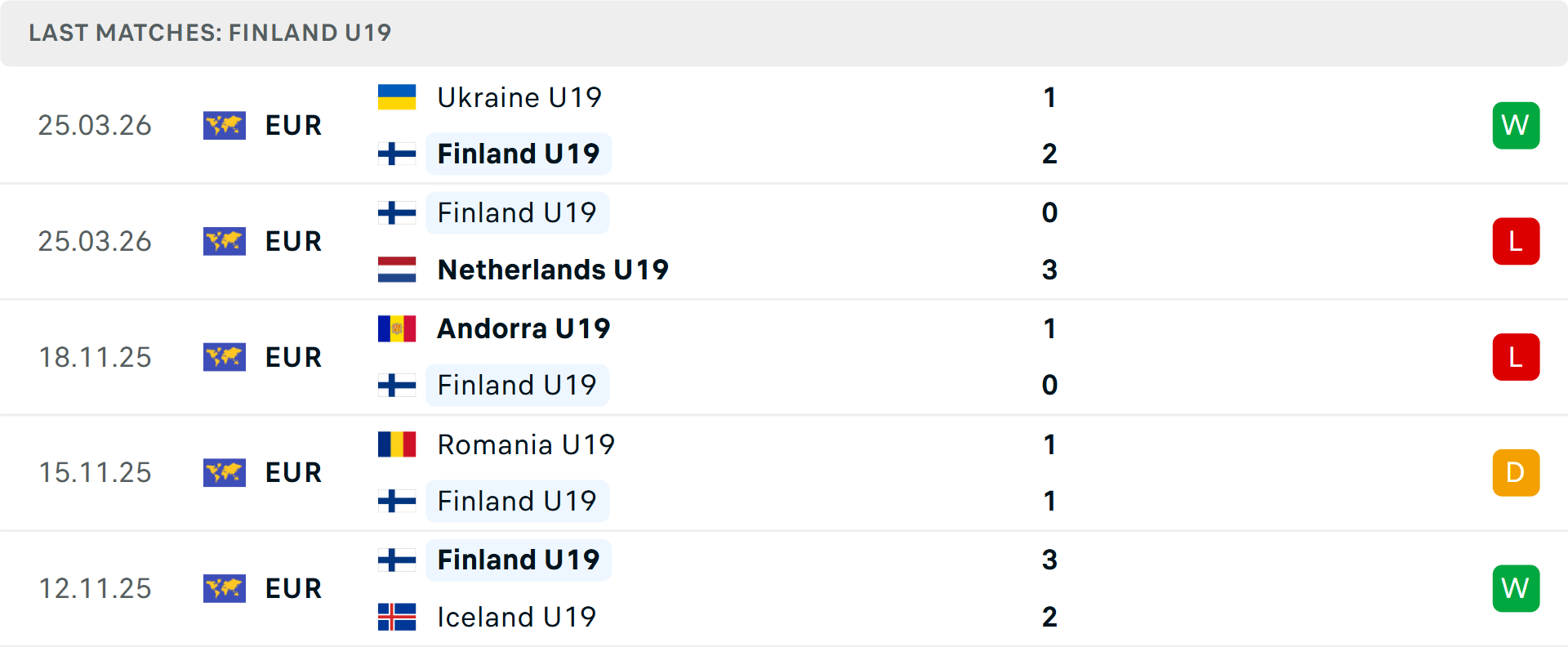Click the green W badge for the Iceland match
Viewport: 1568px width, 647px height.
1516,588
